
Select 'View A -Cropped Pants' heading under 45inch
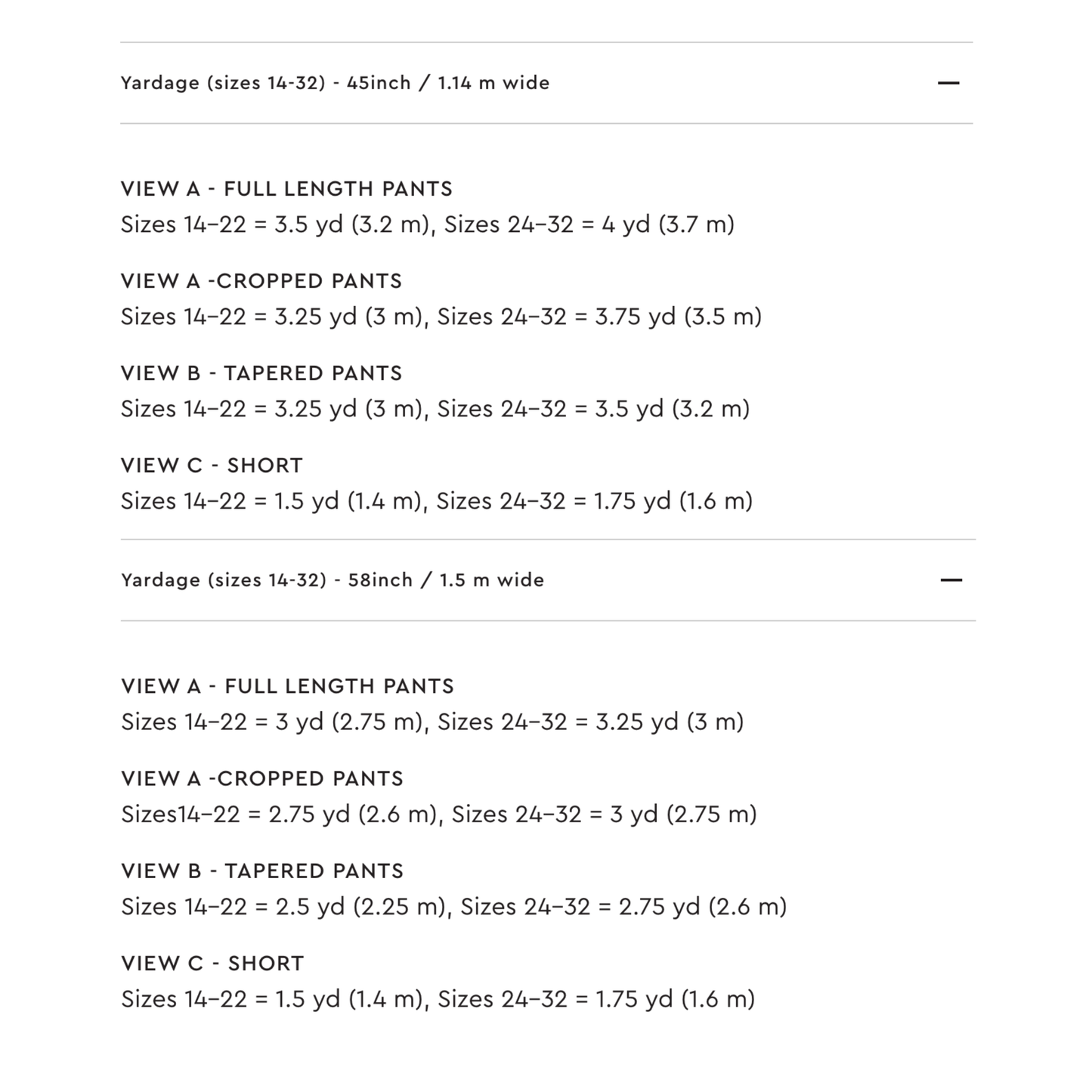(x=261, y=281)
